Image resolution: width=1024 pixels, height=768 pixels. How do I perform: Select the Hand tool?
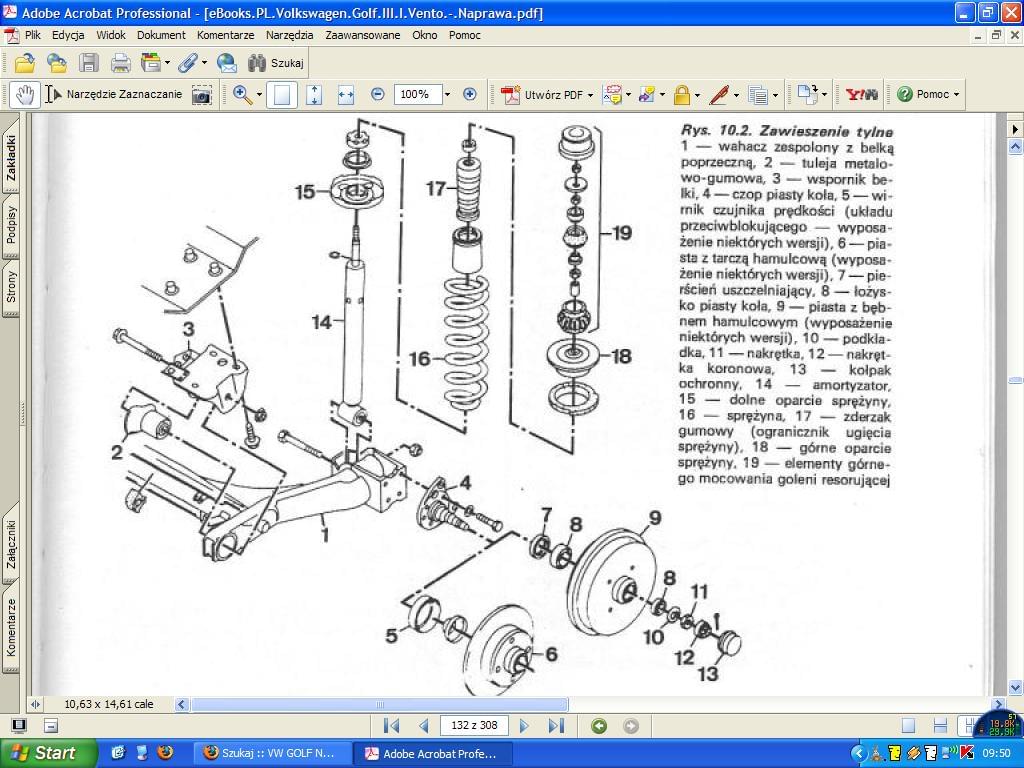pos(25,95)
